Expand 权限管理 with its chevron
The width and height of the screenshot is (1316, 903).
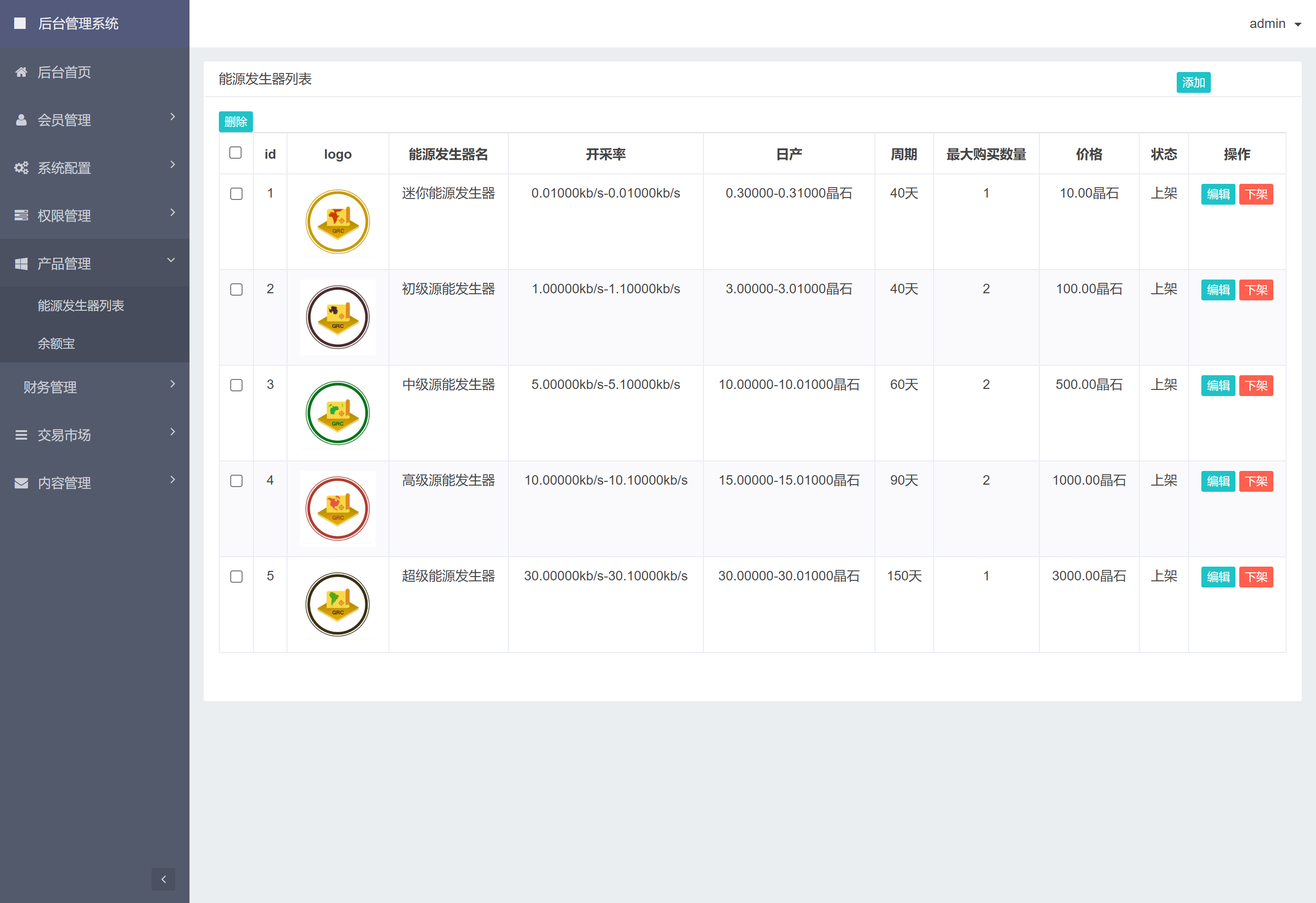tap(172, 212)
